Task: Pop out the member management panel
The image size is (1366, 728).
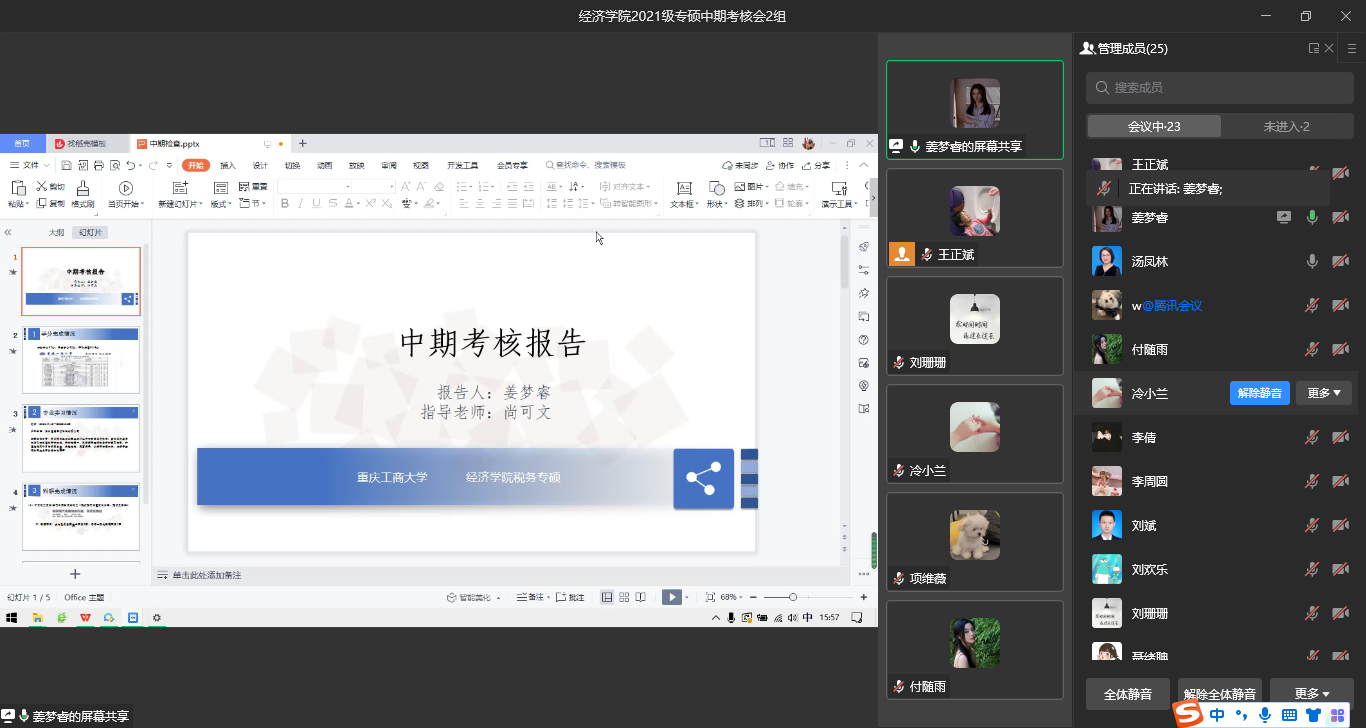Action: click(1314, 48)
